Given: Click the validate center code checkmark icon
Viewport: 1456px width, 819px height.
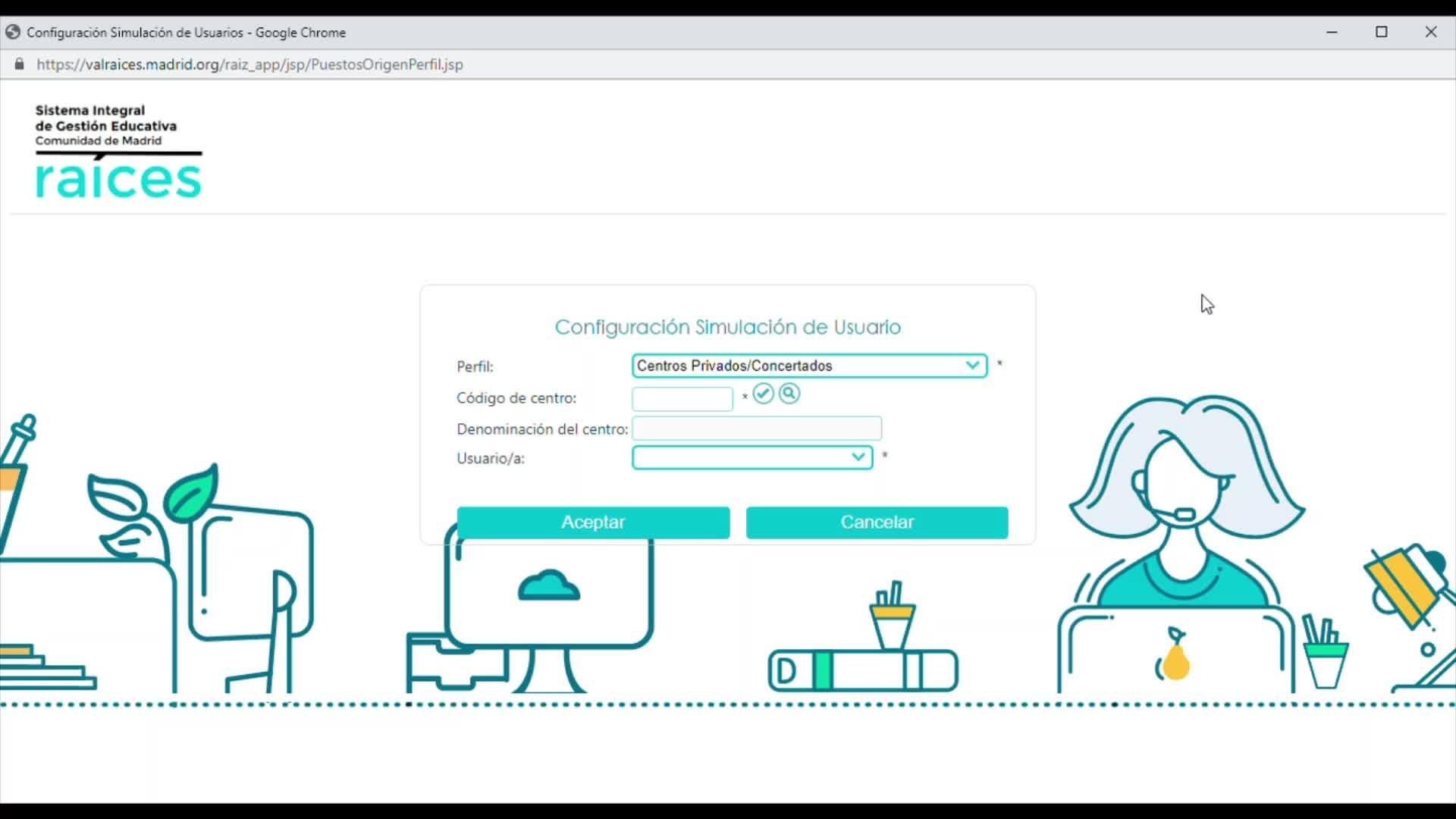Looking at the screenshot, I should pyautogui.click(x=763, y=394).
